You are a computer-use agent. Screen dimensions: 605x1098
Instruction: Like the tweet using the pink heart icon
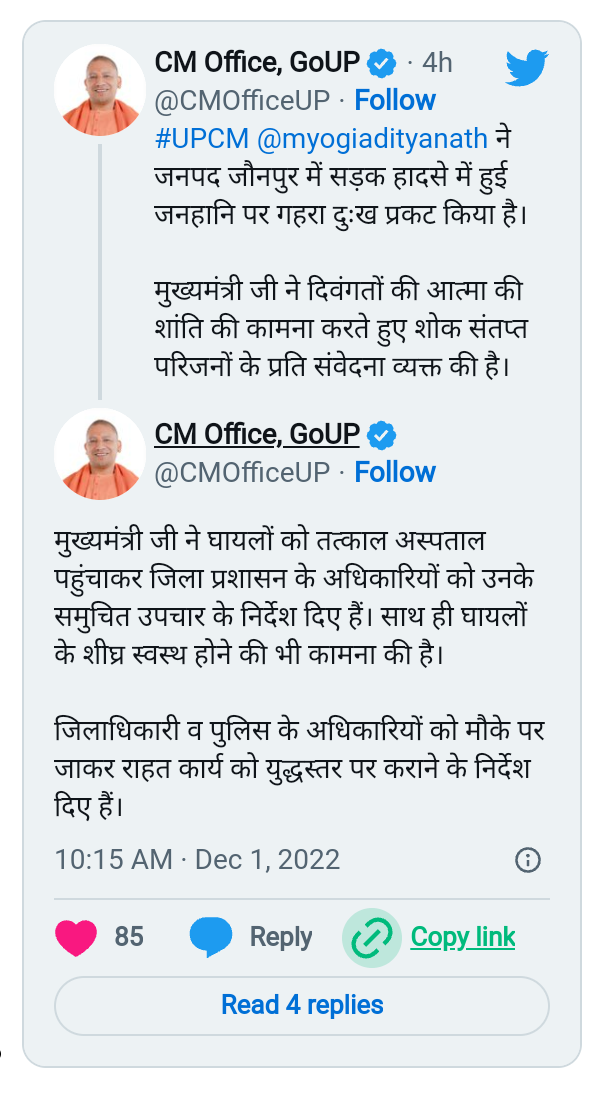(x=76, y=937)
